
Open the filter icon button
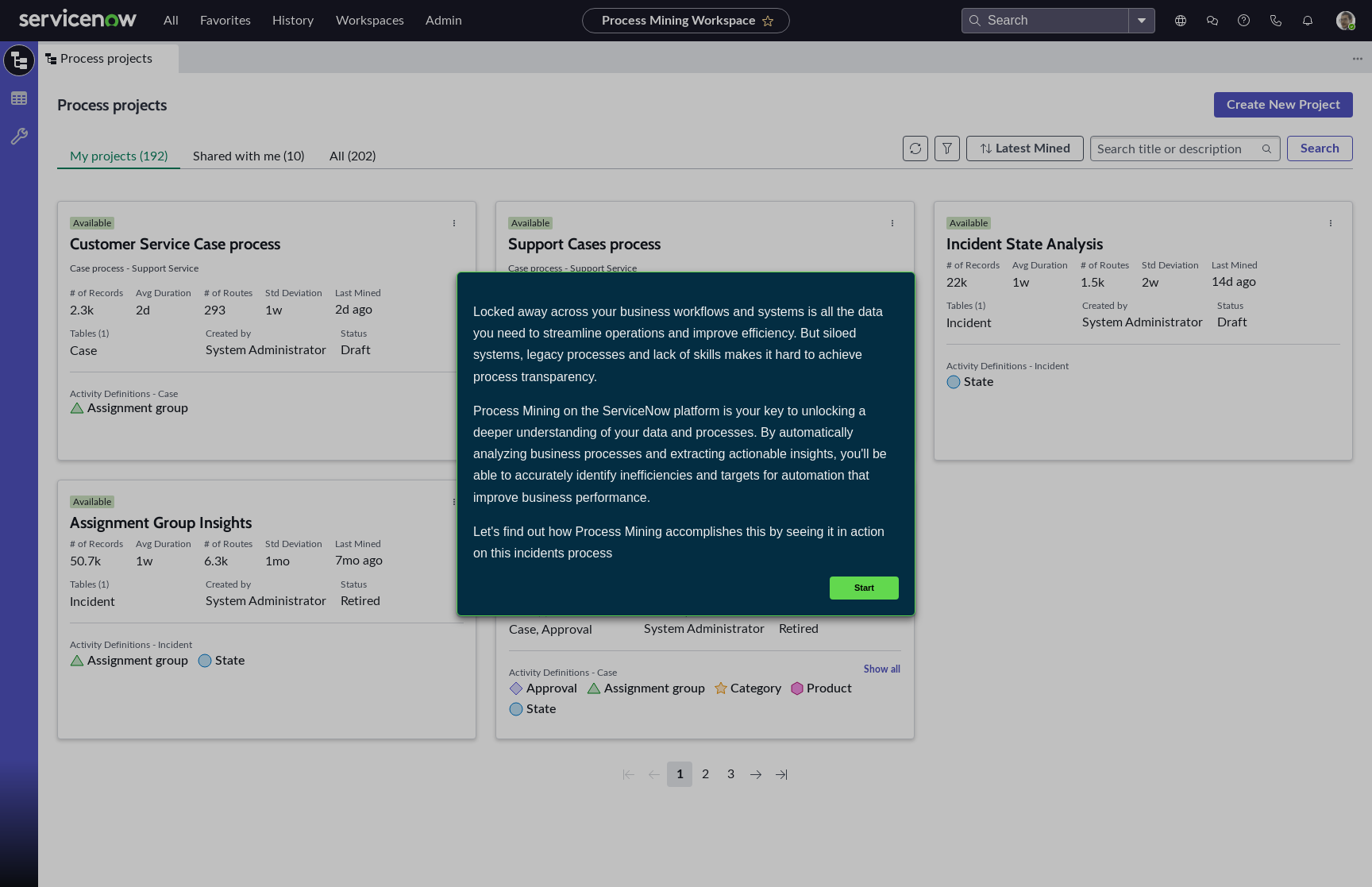(x=947, y=148)
